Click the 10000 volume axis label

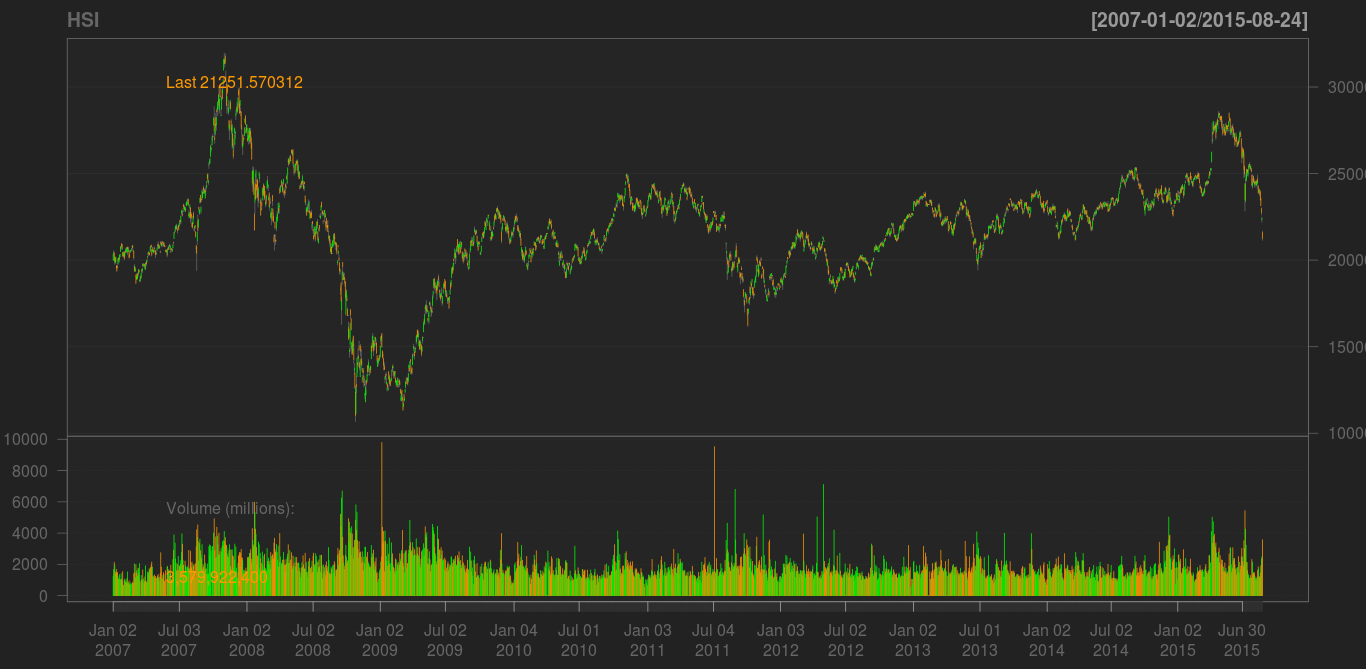point(26,439)
